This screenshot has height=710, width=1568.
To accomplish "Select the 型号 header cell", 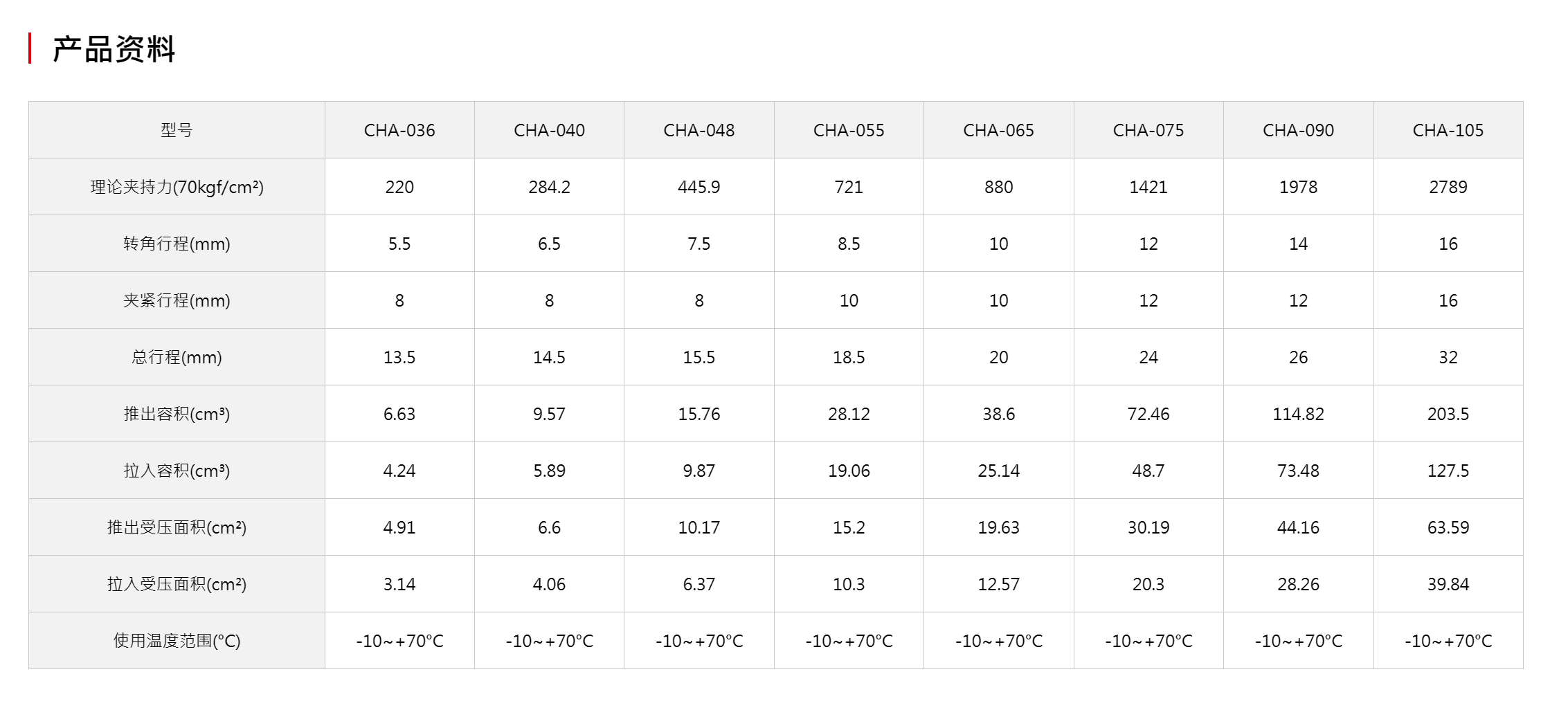I will point(177,130).
